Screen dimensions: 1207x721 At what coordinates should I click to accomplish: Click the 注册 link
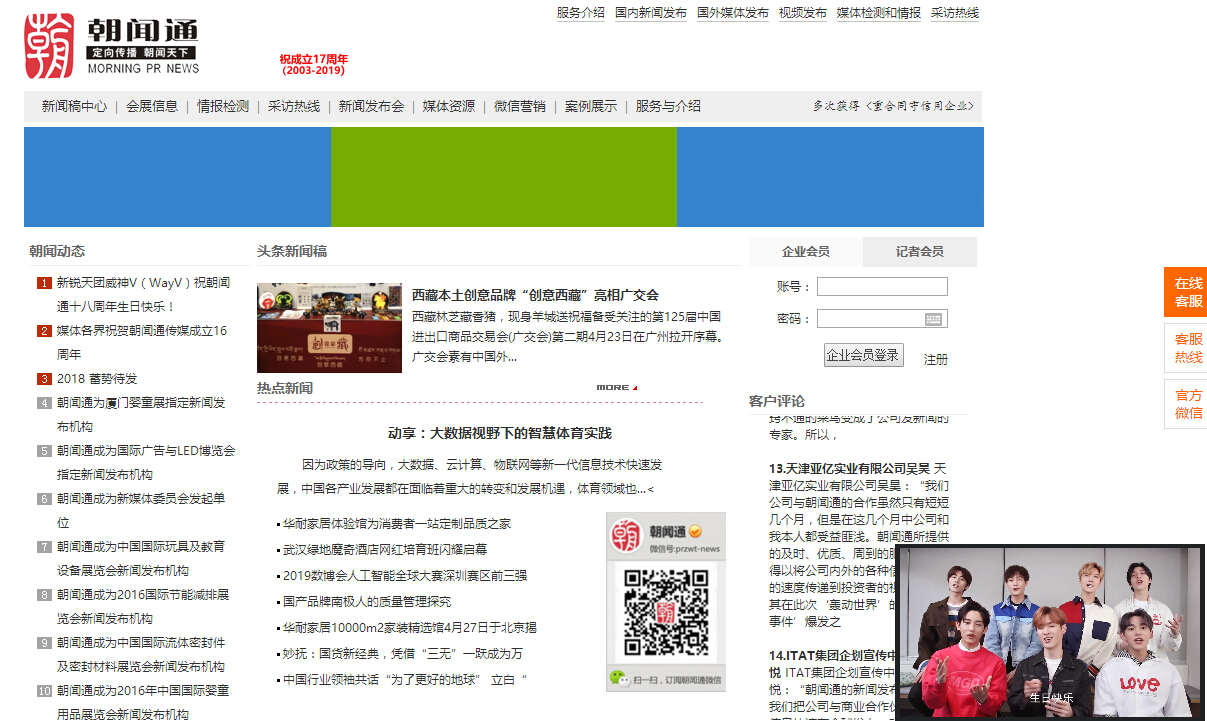coord(935,360)
